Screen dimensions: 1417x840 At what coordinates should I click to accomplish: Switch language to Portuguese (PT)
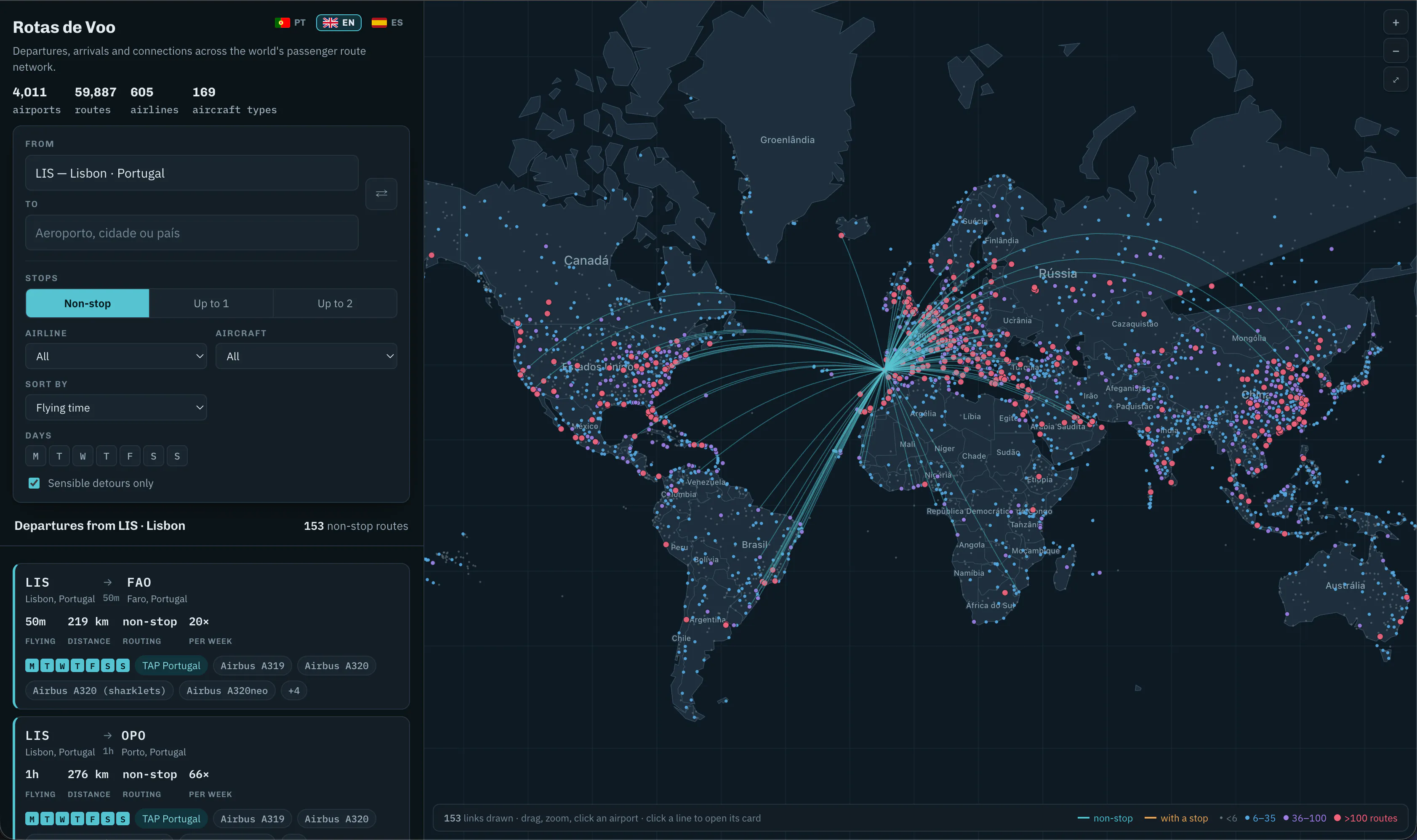pyautogui.click(x=290, y=23)
